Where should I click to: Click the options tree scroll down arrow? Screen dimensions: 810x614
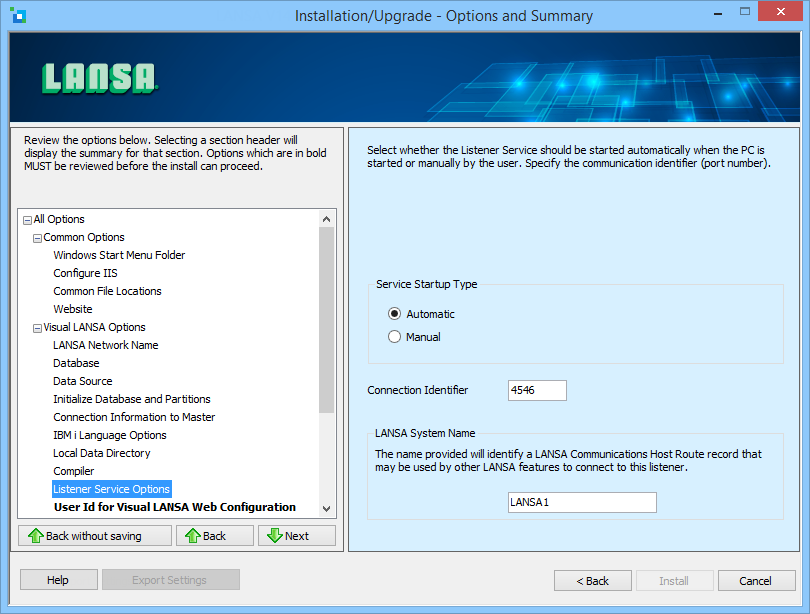click(x=326, y=509)
